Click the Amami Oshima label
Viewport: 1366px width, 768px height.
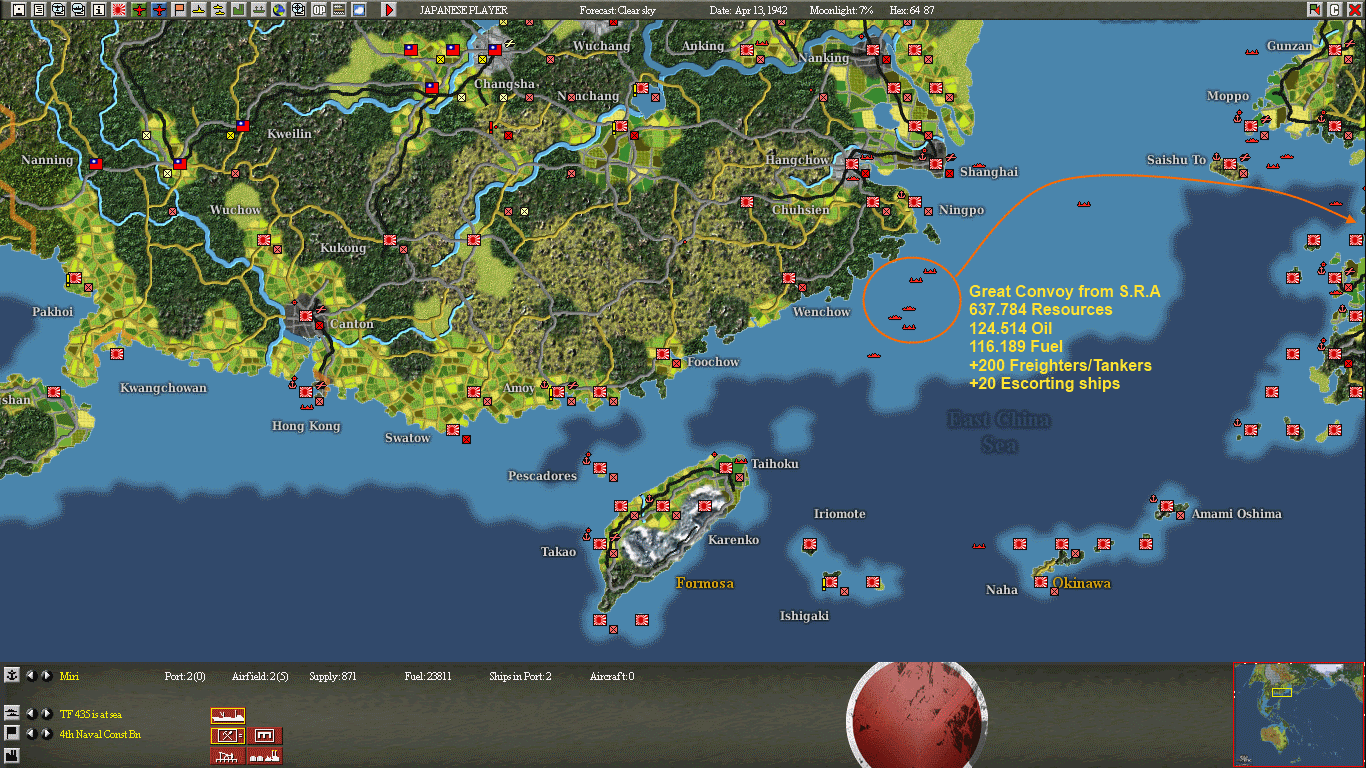click(1236, 514)
